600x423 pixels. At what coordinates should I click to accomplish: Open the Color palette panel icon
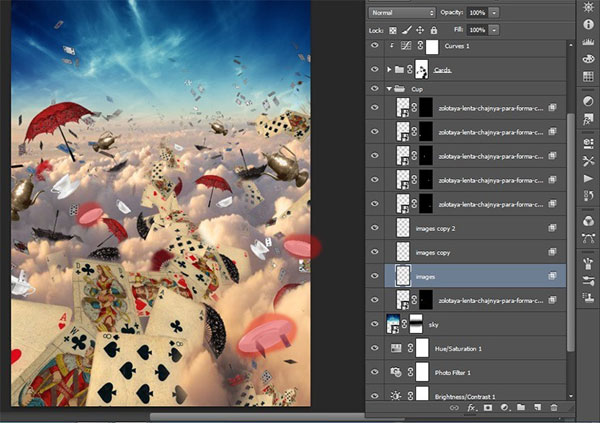[x=588, y=59]
